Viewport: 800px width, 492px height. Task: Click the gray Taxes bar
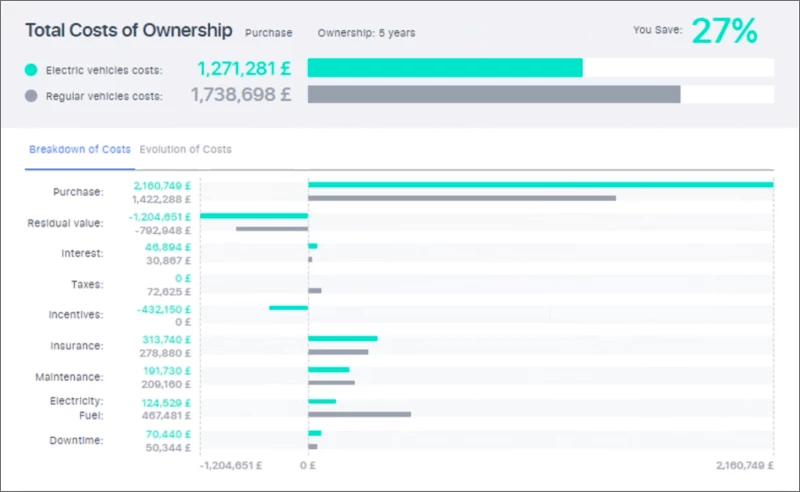315,291
